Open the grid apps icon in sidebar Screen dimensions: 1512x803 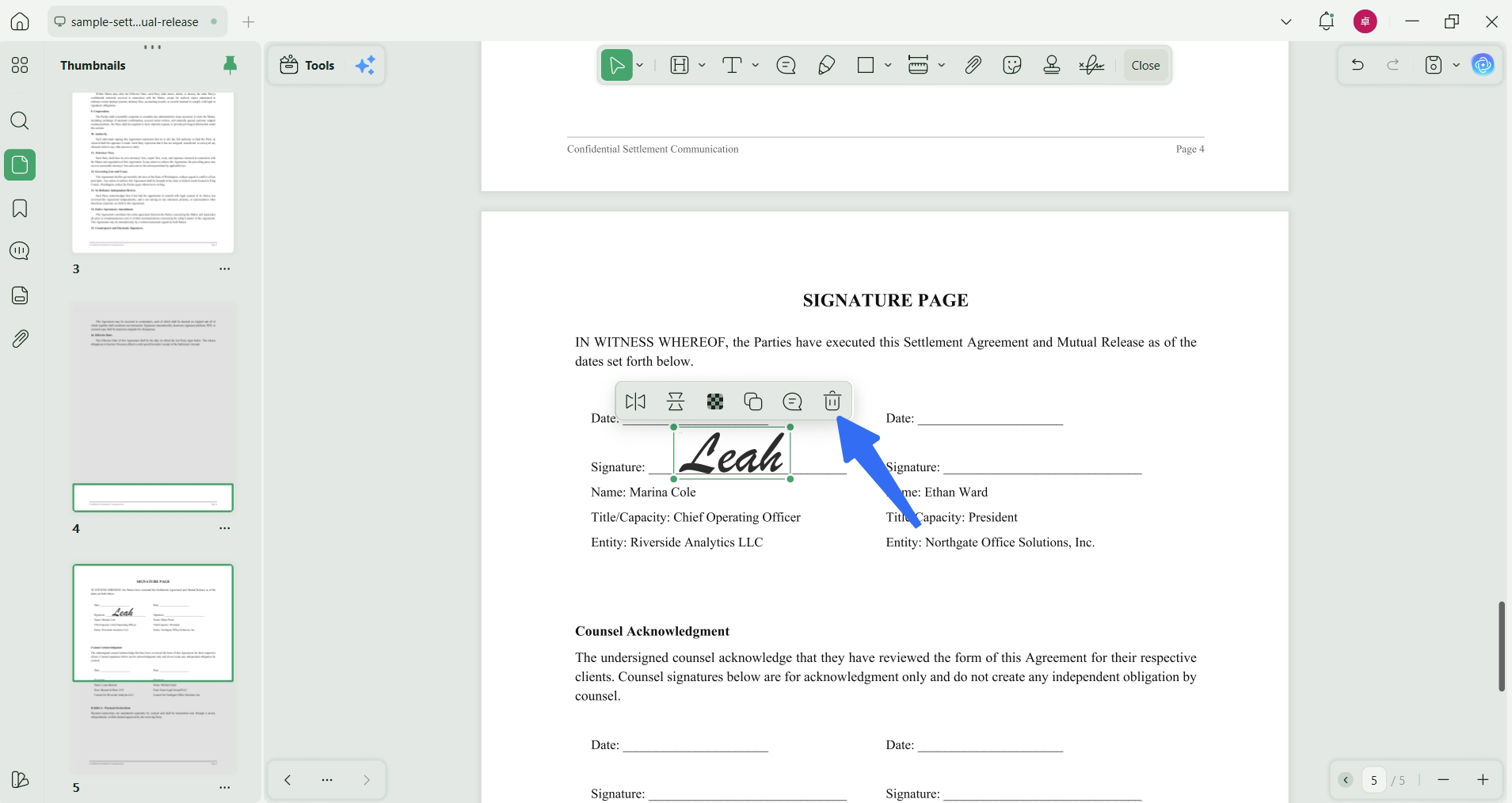point(20,65)
